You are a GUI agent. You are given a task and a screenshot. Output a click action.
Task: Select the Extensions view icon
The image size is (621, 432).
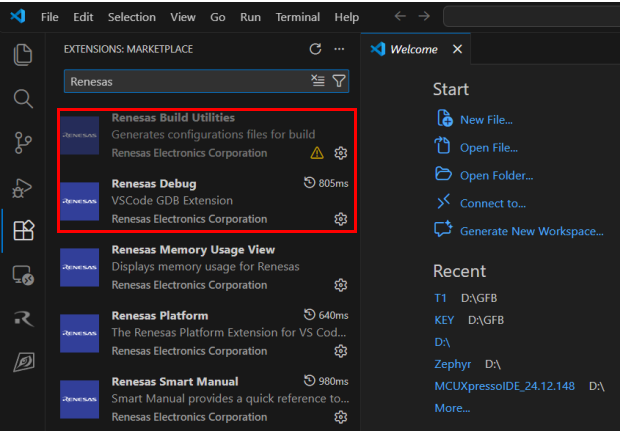(x=24, y=230)
